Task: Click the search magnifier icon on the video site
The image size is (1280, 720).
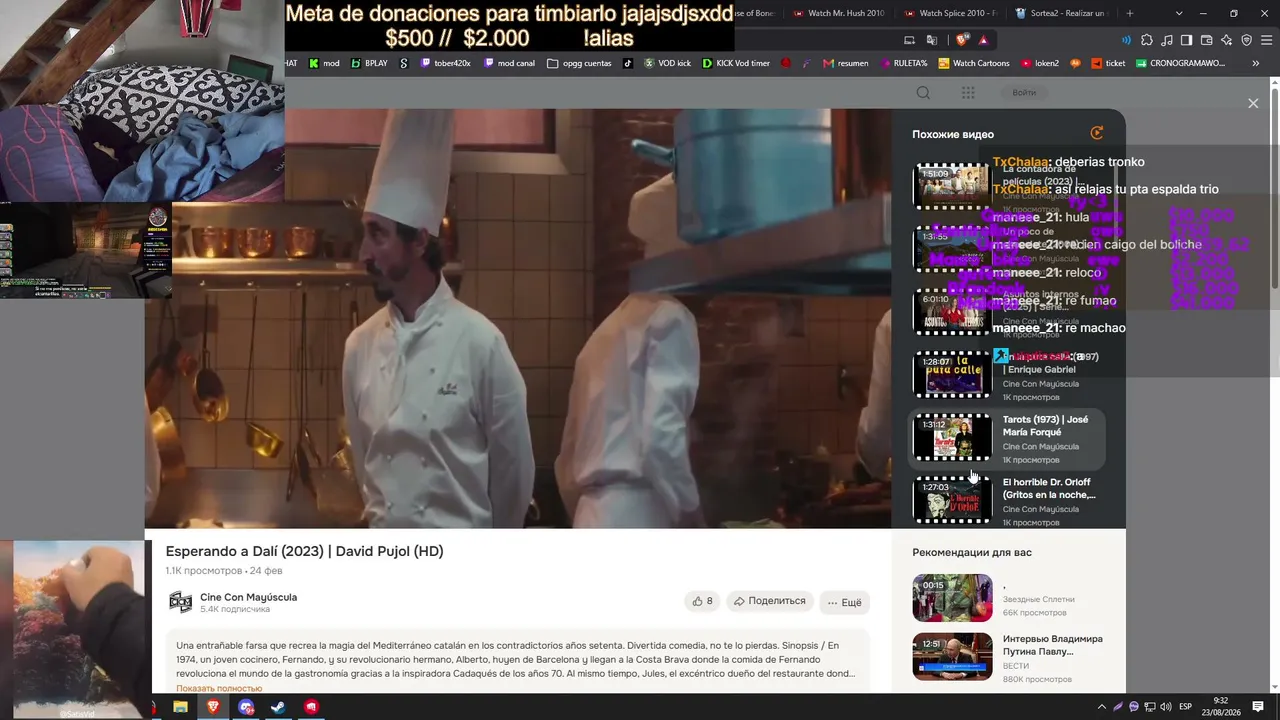Action: [x=923, y=92]
